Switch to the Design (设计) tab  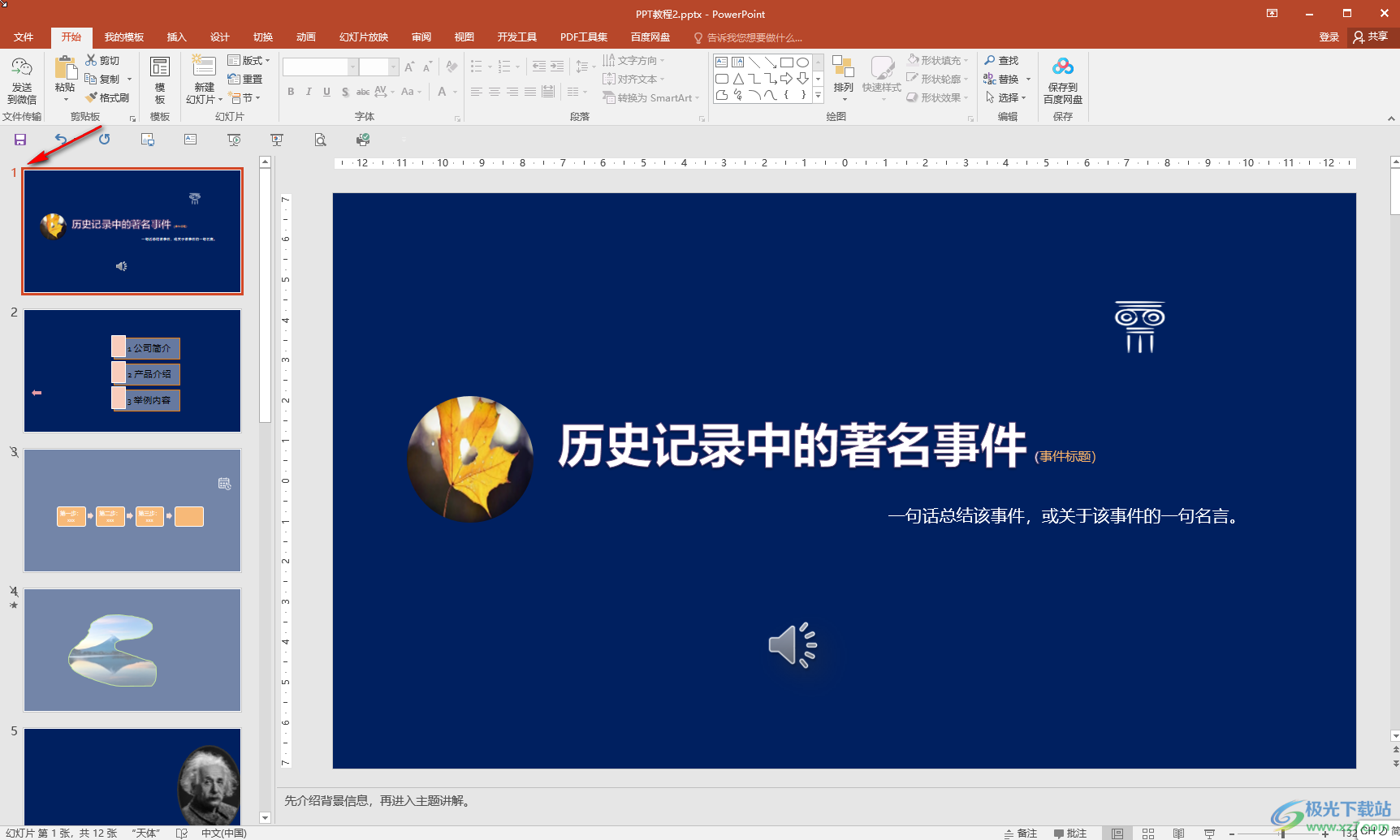[219, 37]
